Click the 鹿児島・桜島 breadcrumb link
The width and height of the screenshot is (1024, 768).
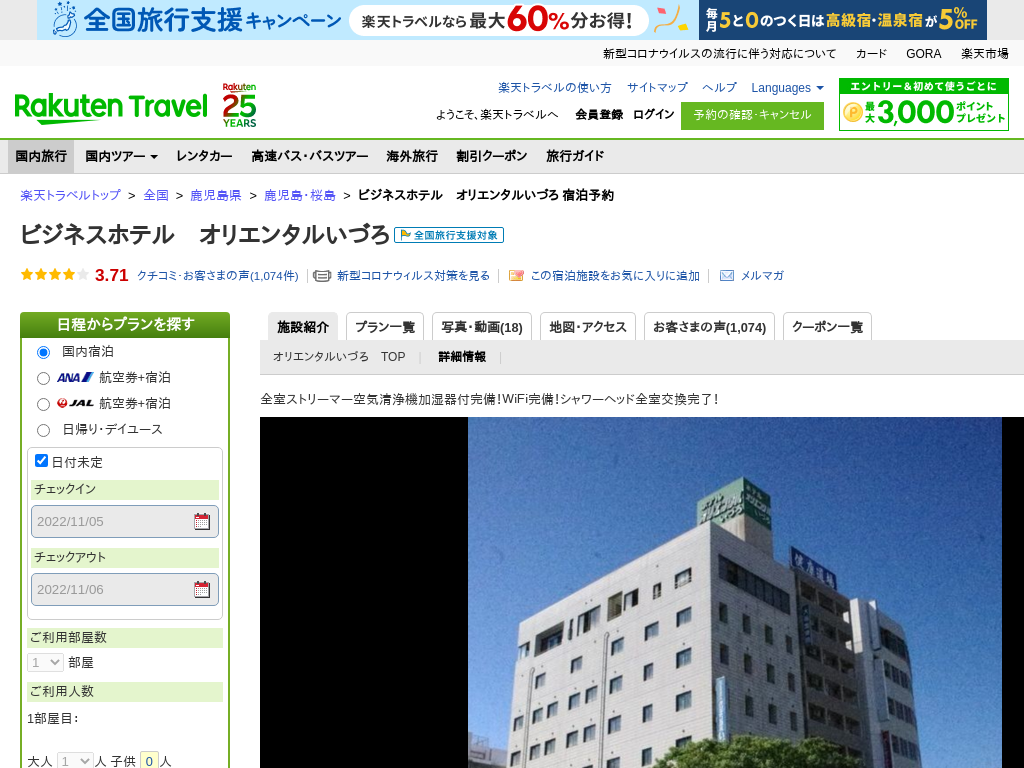(x=300, y=195)
